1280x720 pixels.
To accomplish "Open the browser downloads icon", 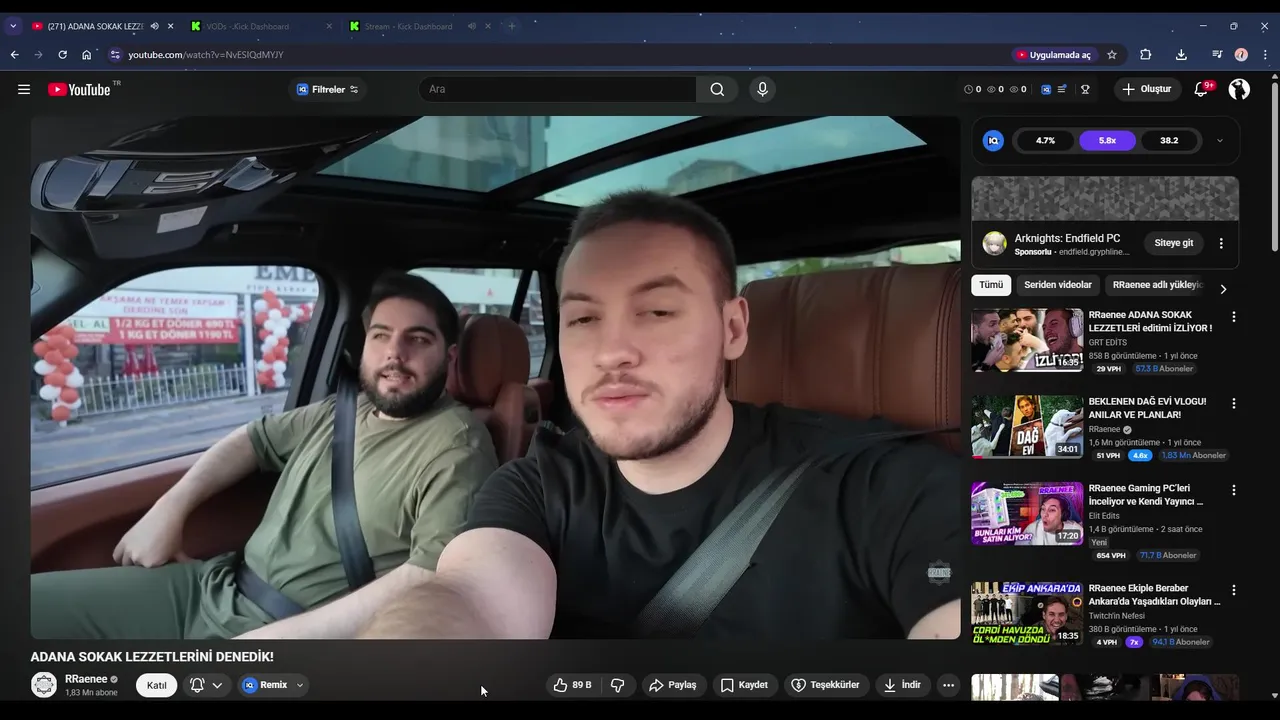I will pos(1181,54).
